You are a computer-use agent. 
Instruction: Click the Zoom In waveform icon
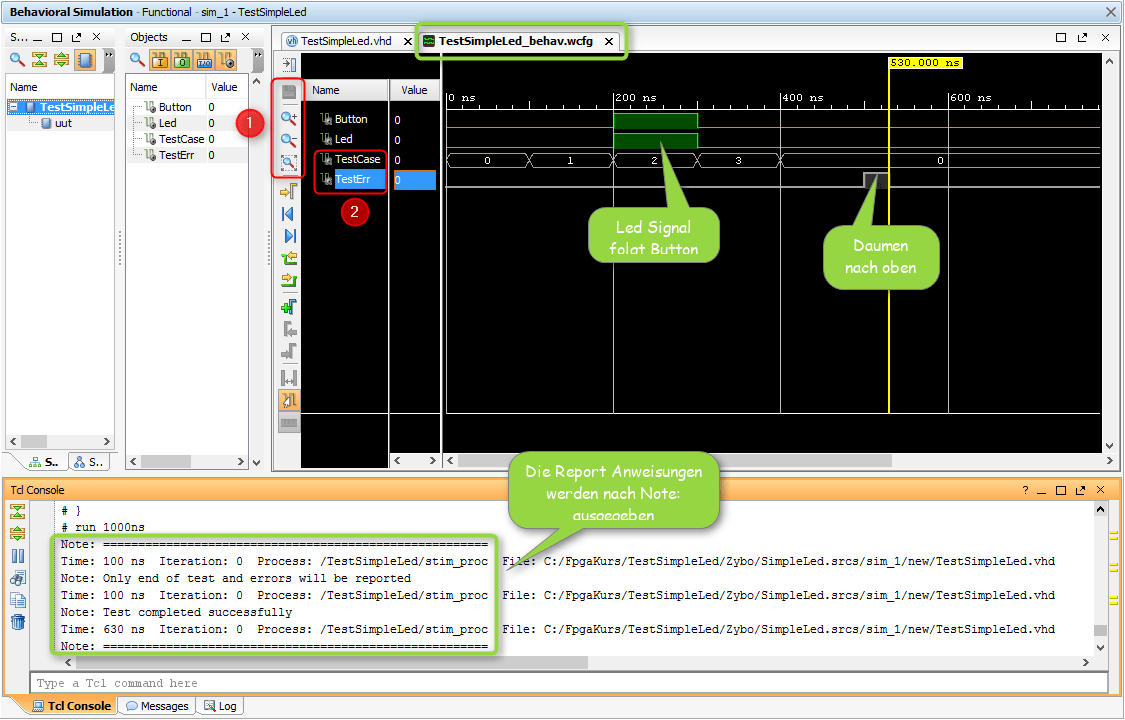(289, 117)
